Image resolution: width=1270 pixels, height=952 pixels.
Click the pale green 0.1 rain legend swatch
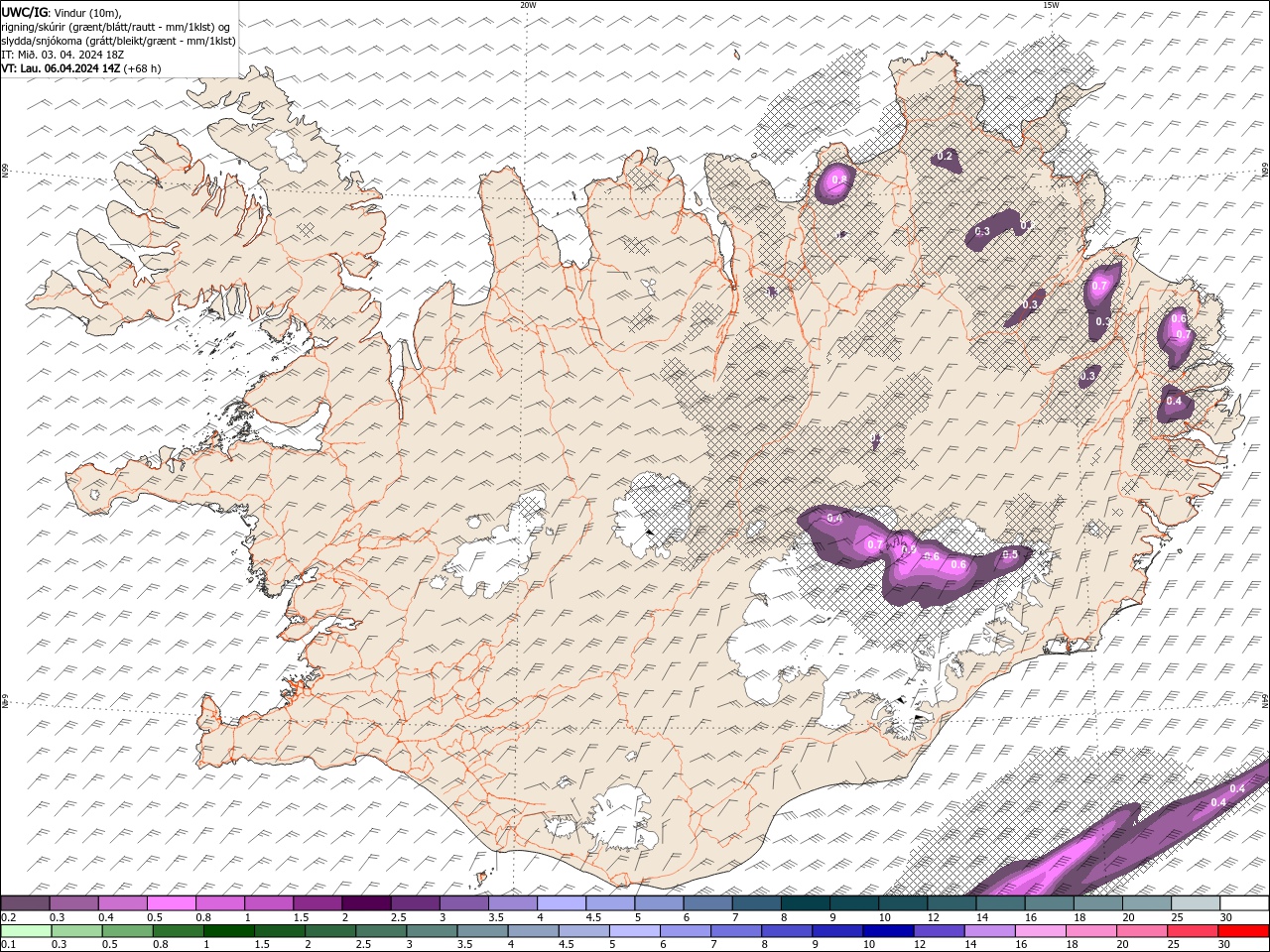coord(26,931)
